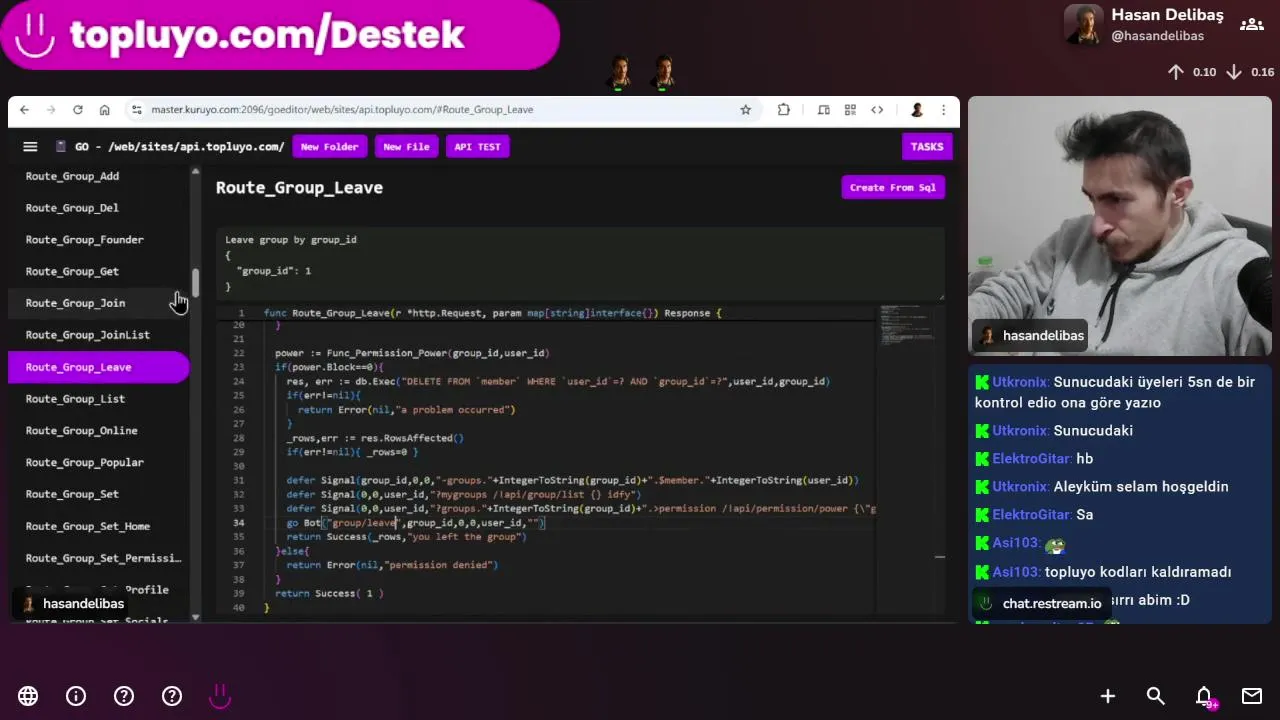Screen dimensions: 1280x720
Task: Click the sidebar file list scrollbar thumb
Action: 196,283
